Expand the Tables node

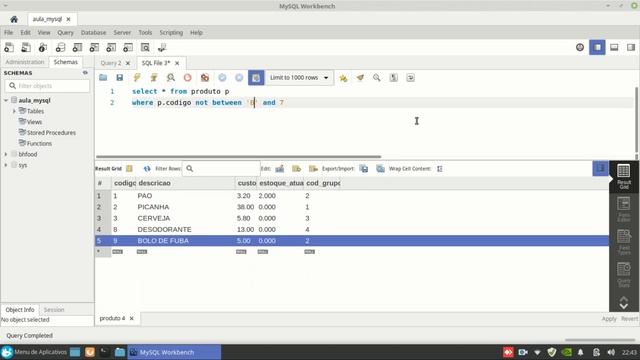[14, 111]
